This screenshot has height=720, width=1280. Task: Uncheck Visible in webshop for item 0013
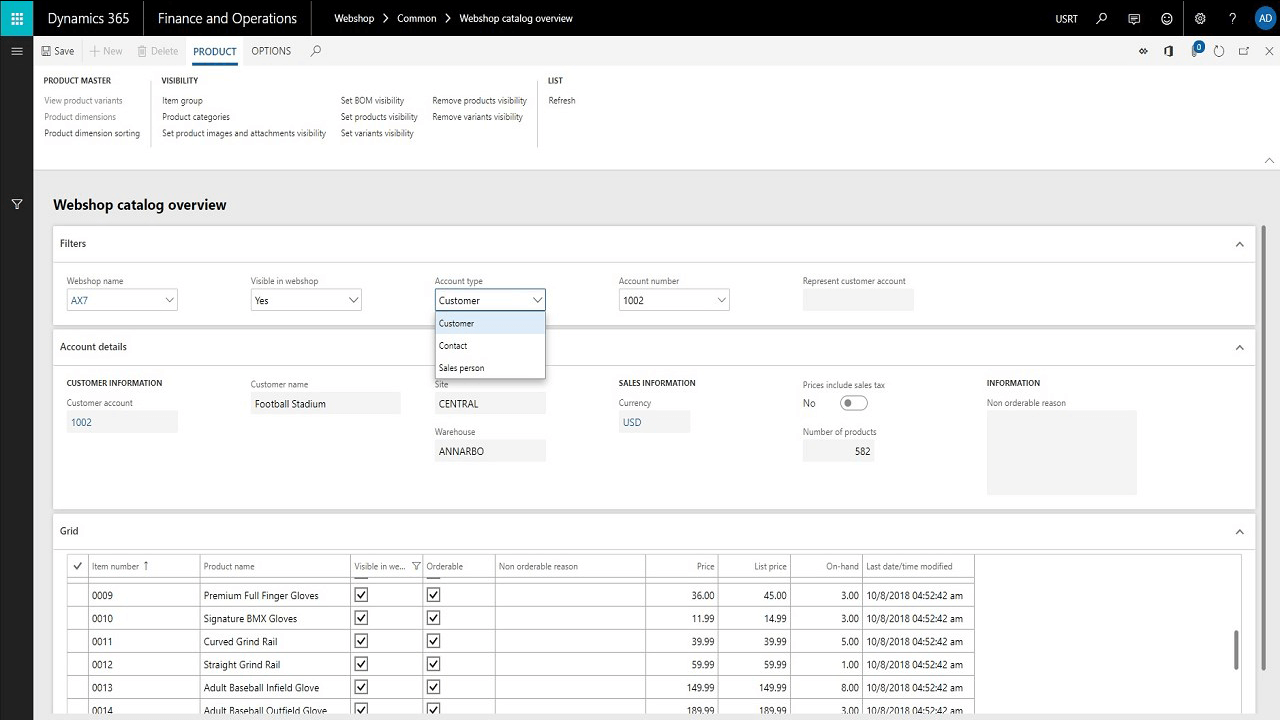point(362,687)
